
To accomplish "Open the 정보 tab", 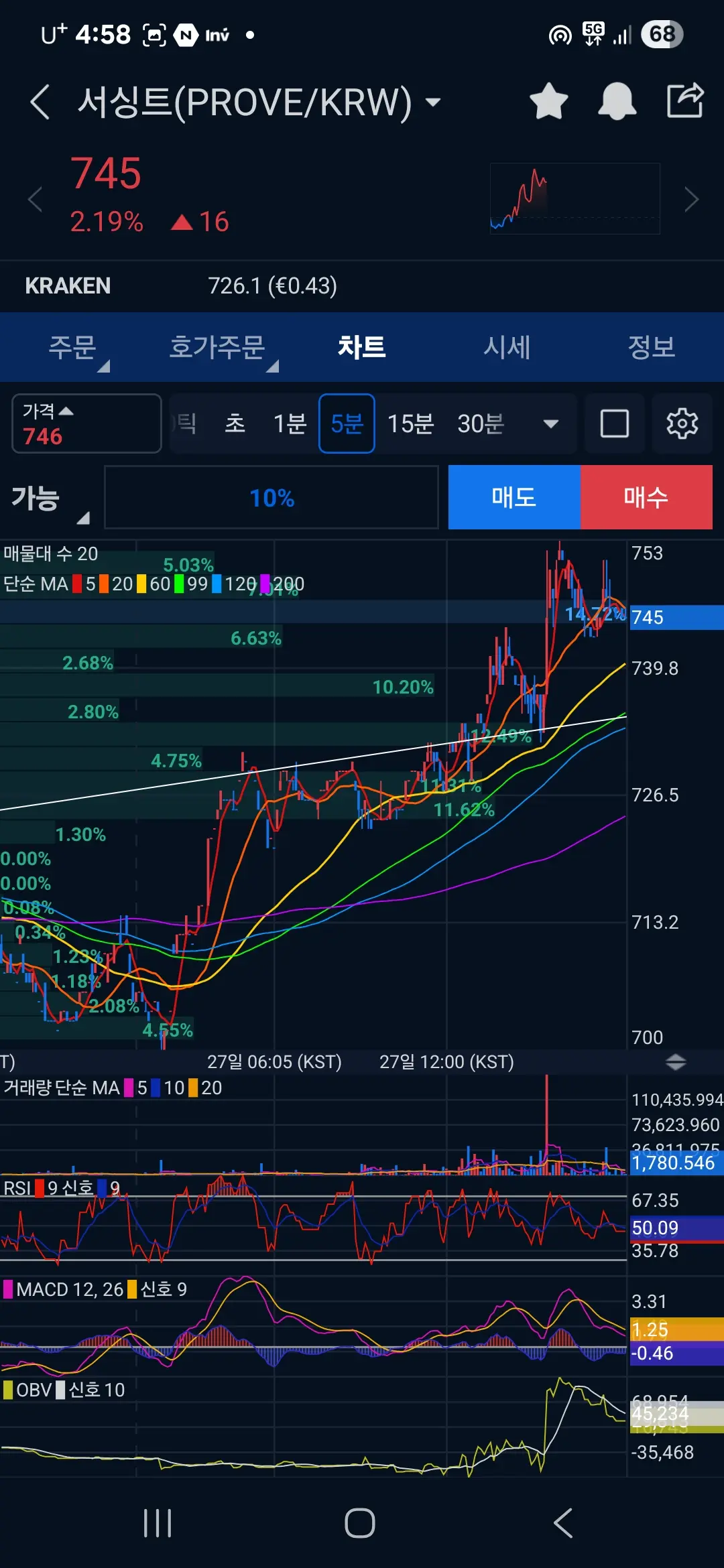I will coord(652,347).
